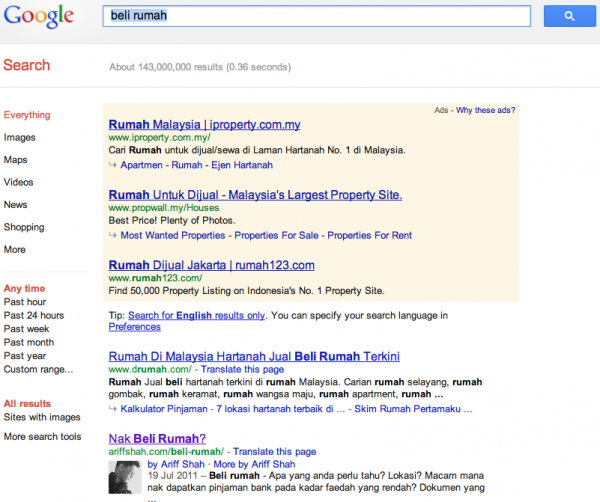Click the Google logo
The width and height of the screenshot is (600, 502).
pos(38,16)
